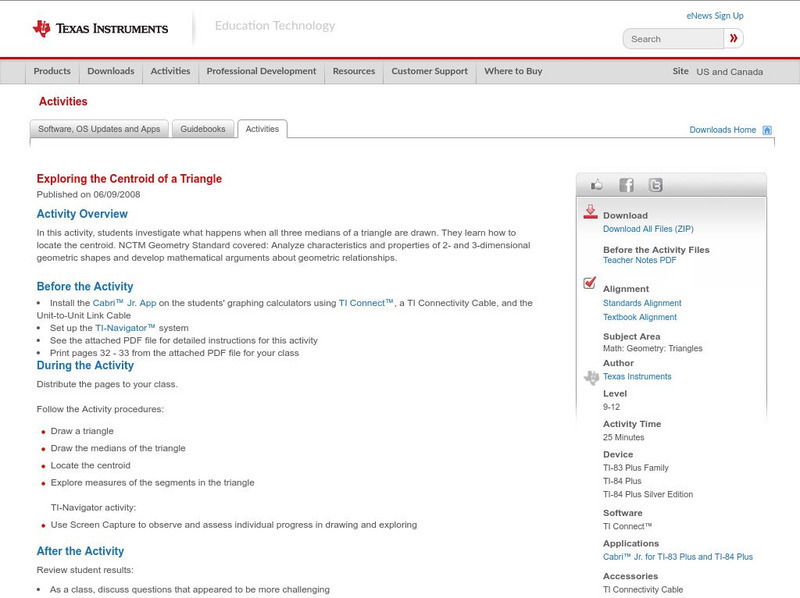
Task: Click the 'TI-83 Plus Family' device entry
Action: (x=636, y=468)
